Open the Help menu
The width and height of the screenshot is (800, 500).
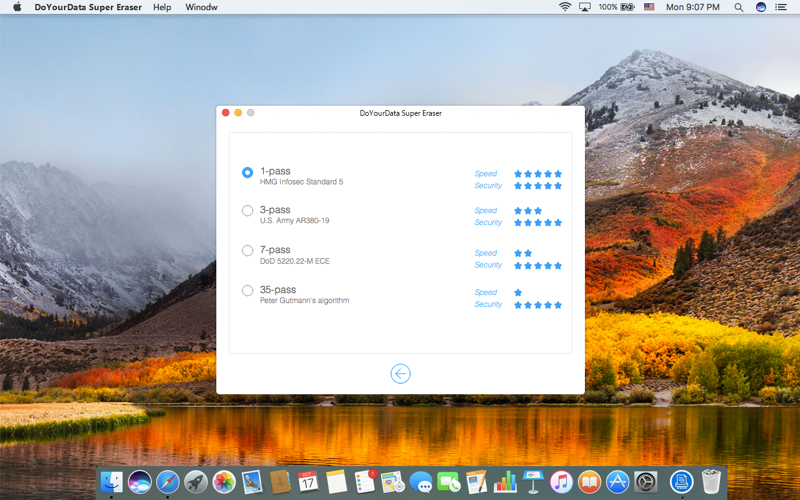(162, 7)
